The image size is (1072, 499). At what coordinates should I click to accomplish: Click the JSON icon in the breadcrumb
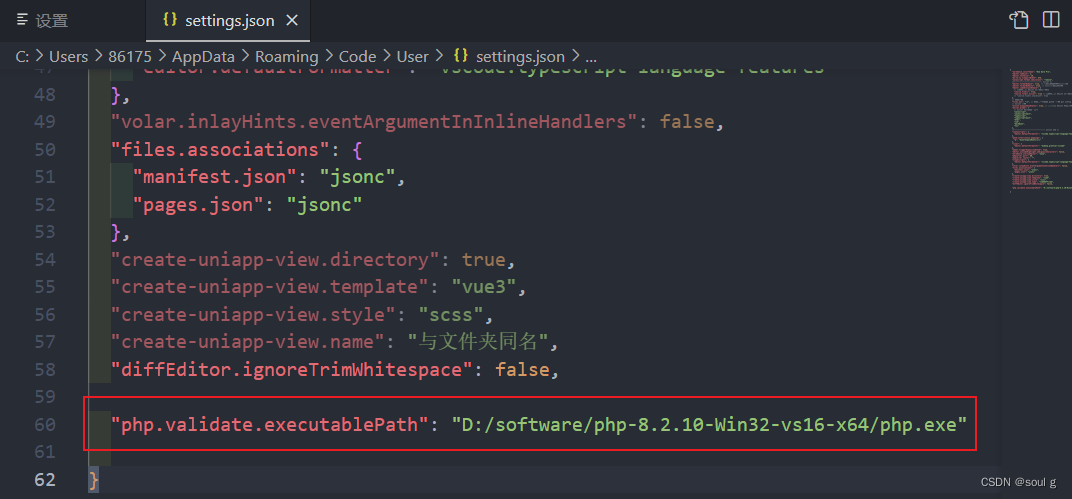pos(461,55)
